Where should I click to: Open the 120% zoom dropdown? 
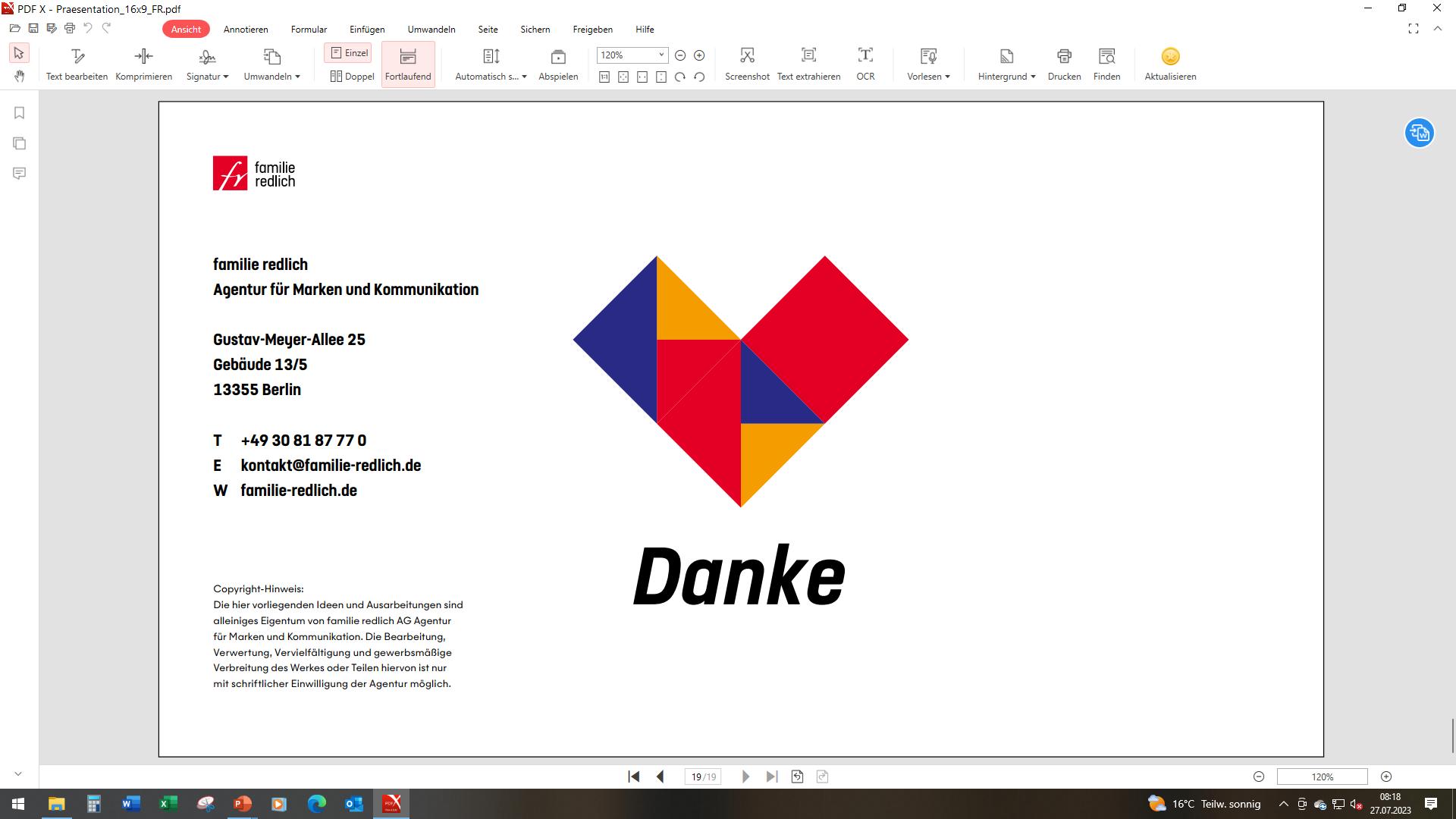click(x=661, y=55)
